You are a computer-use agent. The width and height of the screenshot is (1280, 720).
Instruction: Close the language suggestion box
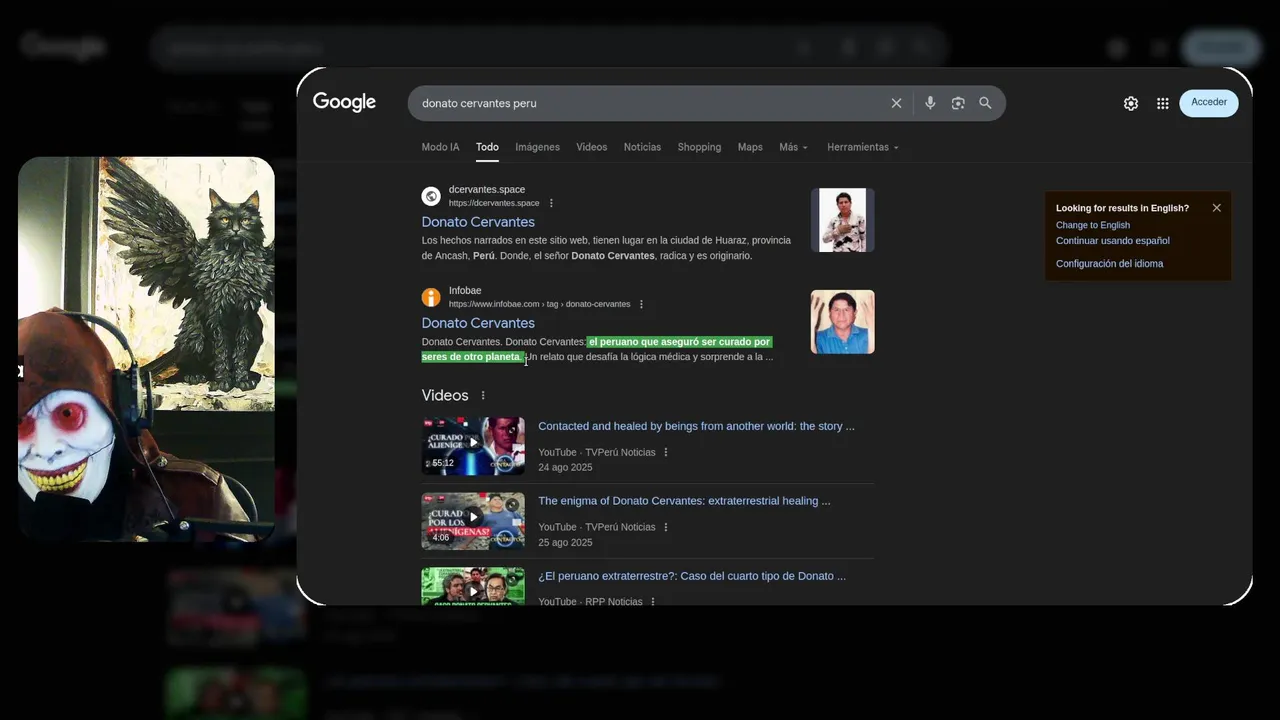pyautogui.click(x=1216, y=208)
